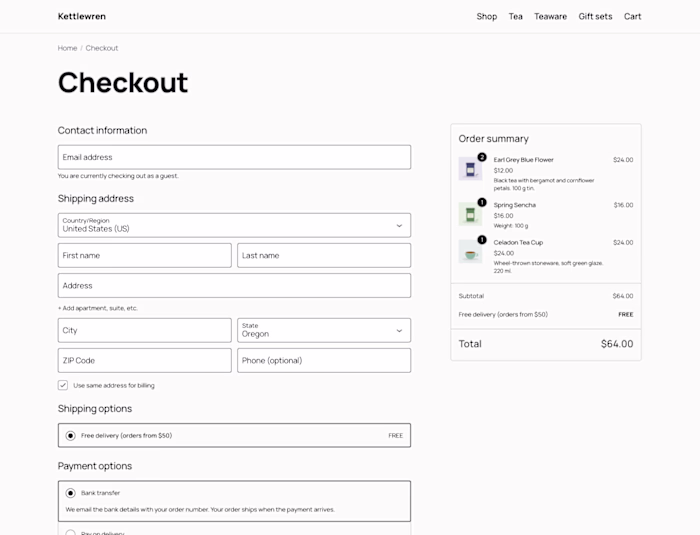Open the Country/Region dropdown
The image size is (700, 535).
click(x=234, y=225)
